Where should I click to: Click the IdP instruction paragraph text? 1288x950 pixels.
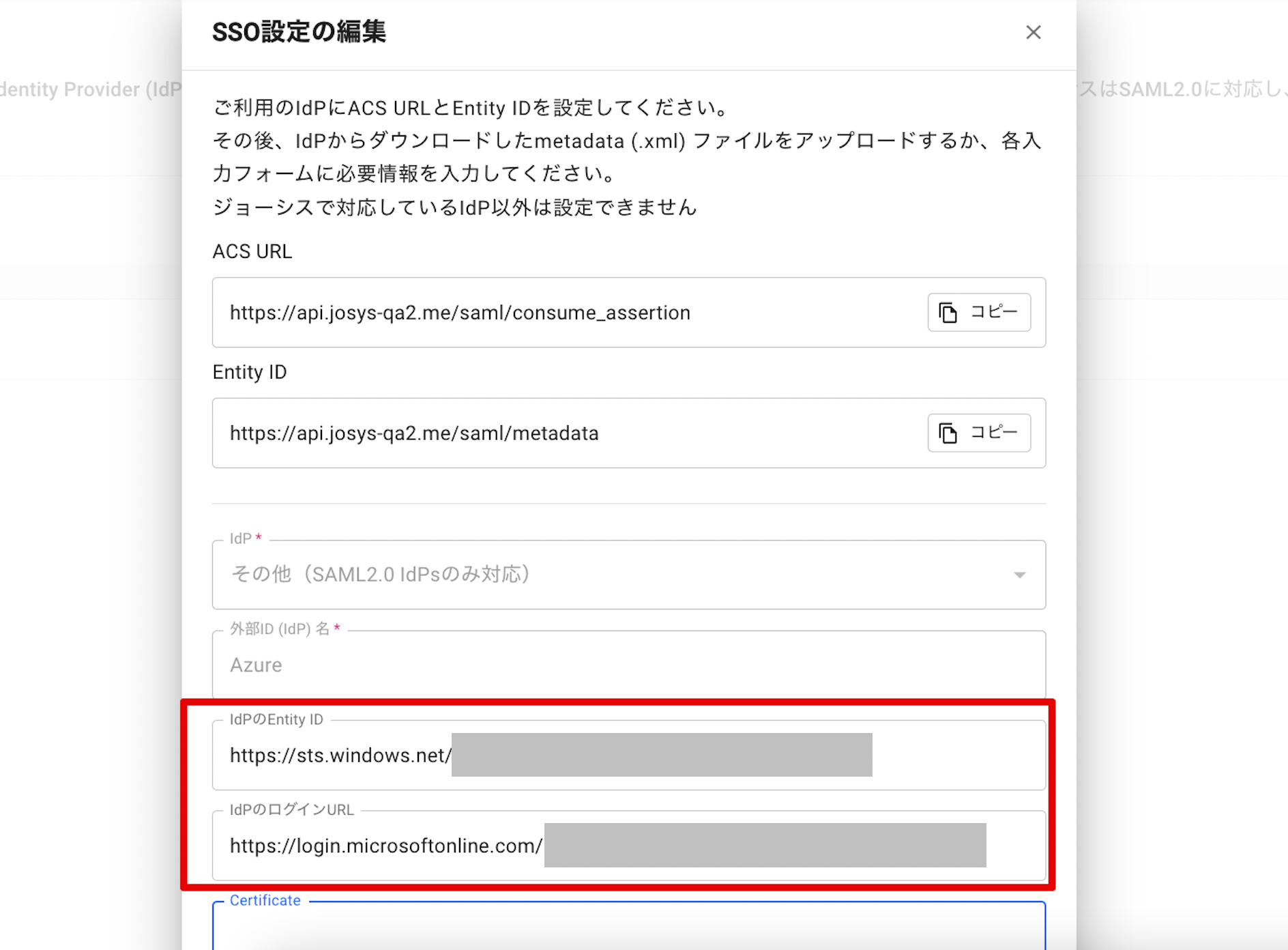(x=627, y=157)
